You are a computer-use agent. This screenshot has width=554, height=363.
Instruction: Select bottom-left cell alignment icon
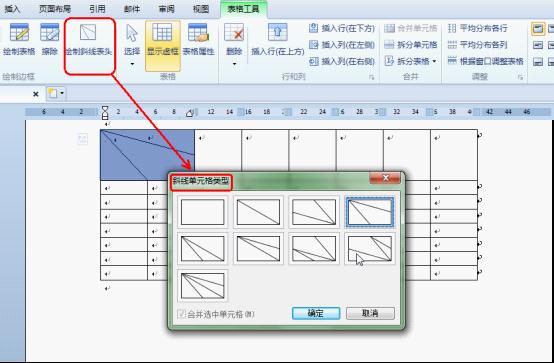(x=538, y=62)
